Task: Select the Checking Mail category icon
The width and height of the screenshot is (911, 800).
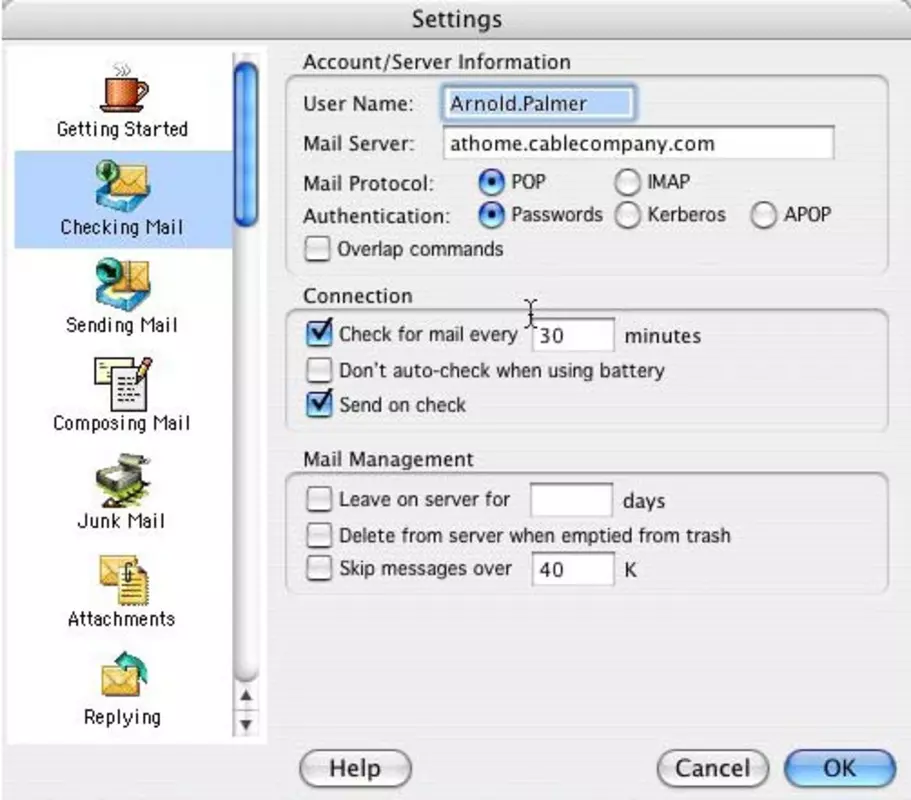Action: (x=123, y=185)
